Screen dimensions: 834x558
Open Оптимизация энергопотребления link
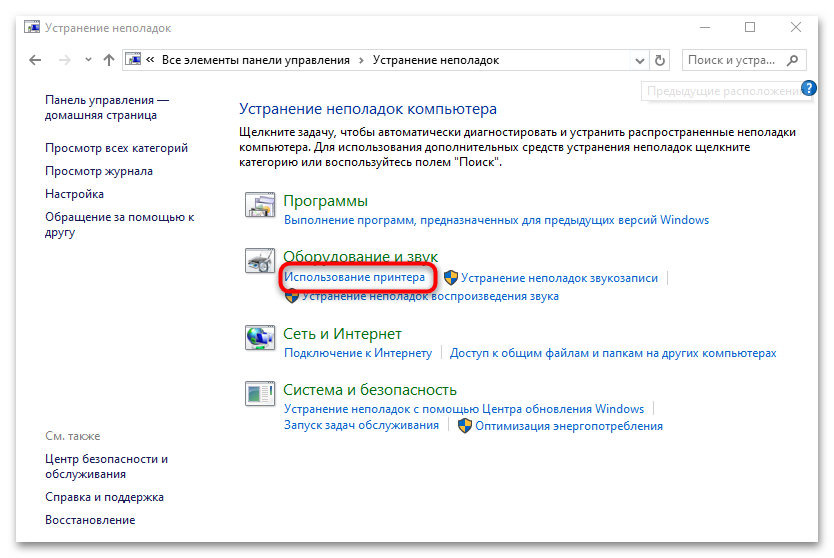point(569,426)
